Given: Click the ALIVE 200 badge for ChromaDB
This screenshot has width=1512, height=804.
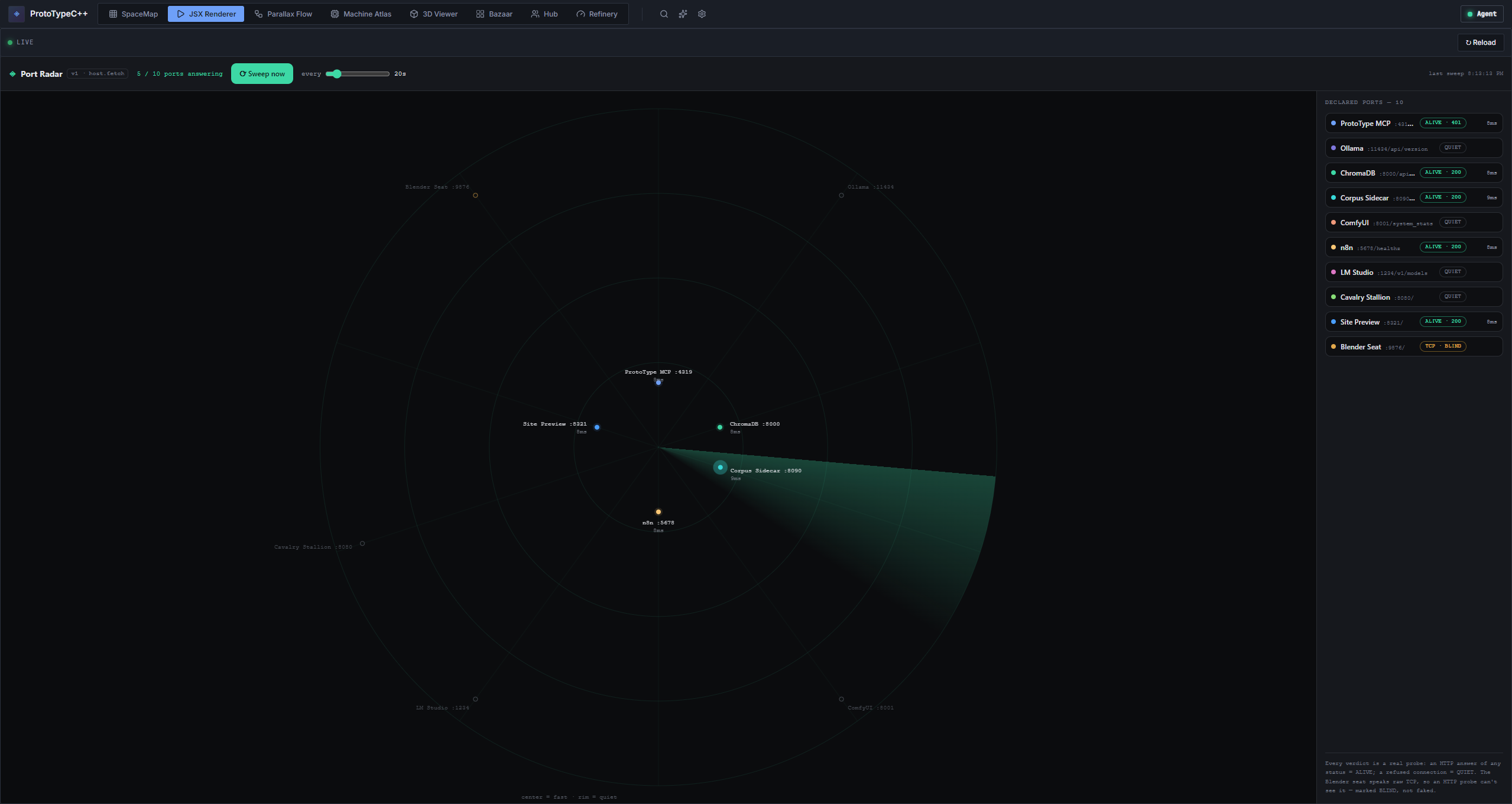Looking at the screenshot, I should point(1443,173).
